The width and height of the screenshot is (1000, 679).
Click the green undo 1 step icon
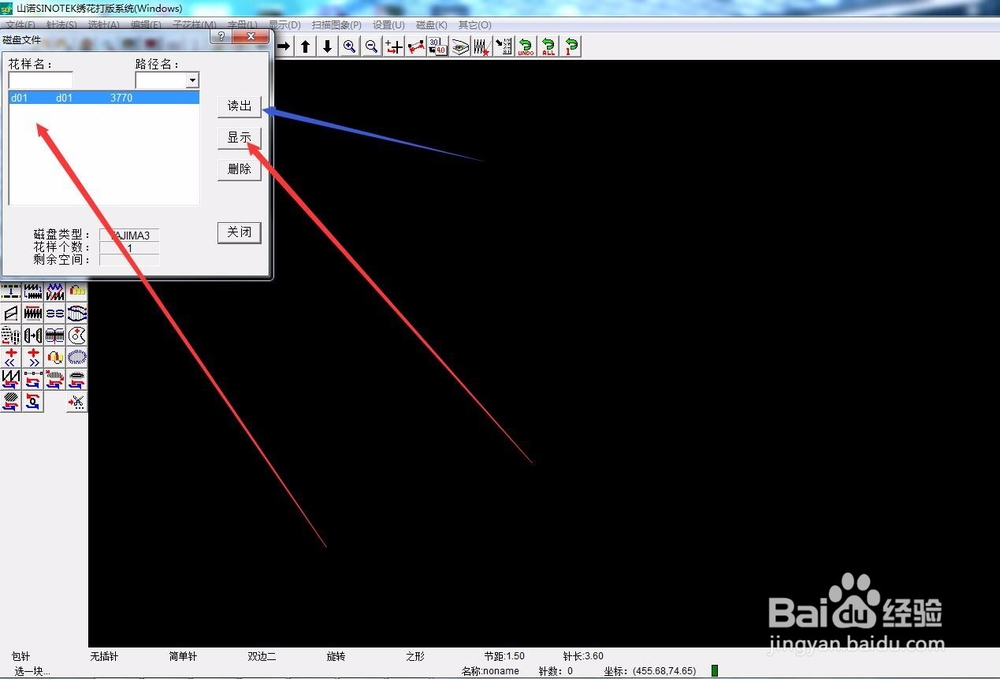(571, 47)
